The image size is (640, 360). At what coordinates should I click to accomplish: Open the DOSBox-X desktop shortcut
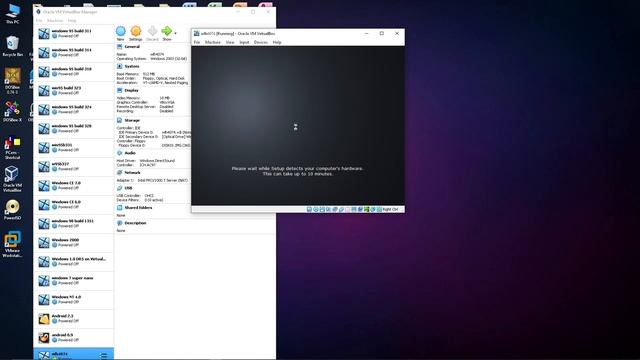[x=12, y=112]
